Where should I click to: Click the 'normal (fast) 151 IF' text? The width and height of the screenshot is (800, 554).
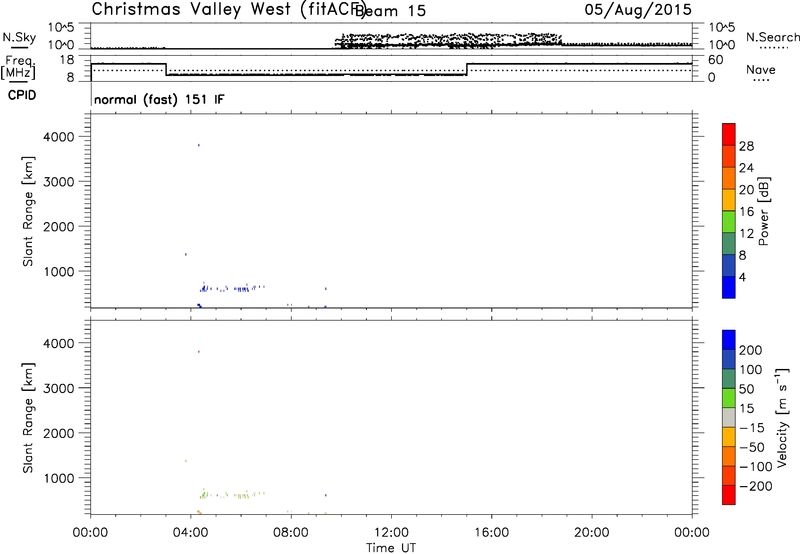tap(159, 99)
